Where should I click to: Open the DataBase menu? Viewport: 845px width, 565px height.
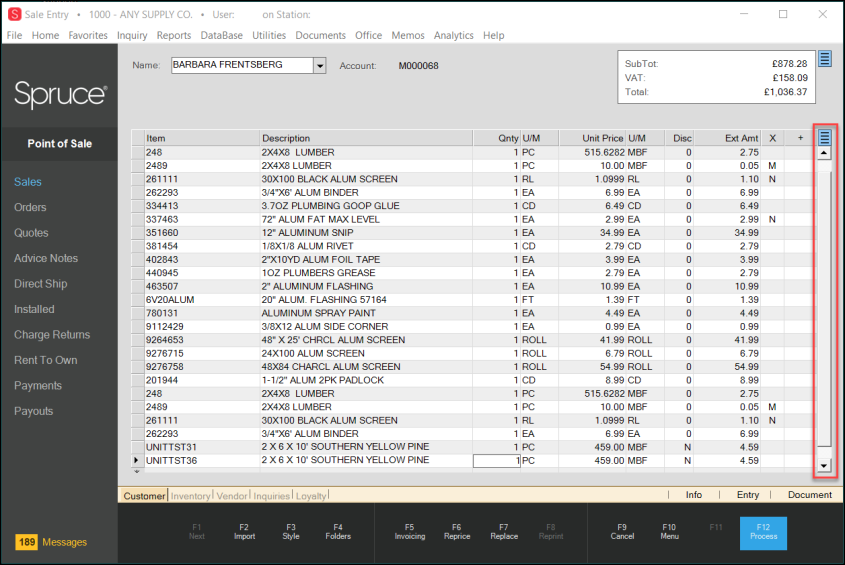[x=221, y=36]
